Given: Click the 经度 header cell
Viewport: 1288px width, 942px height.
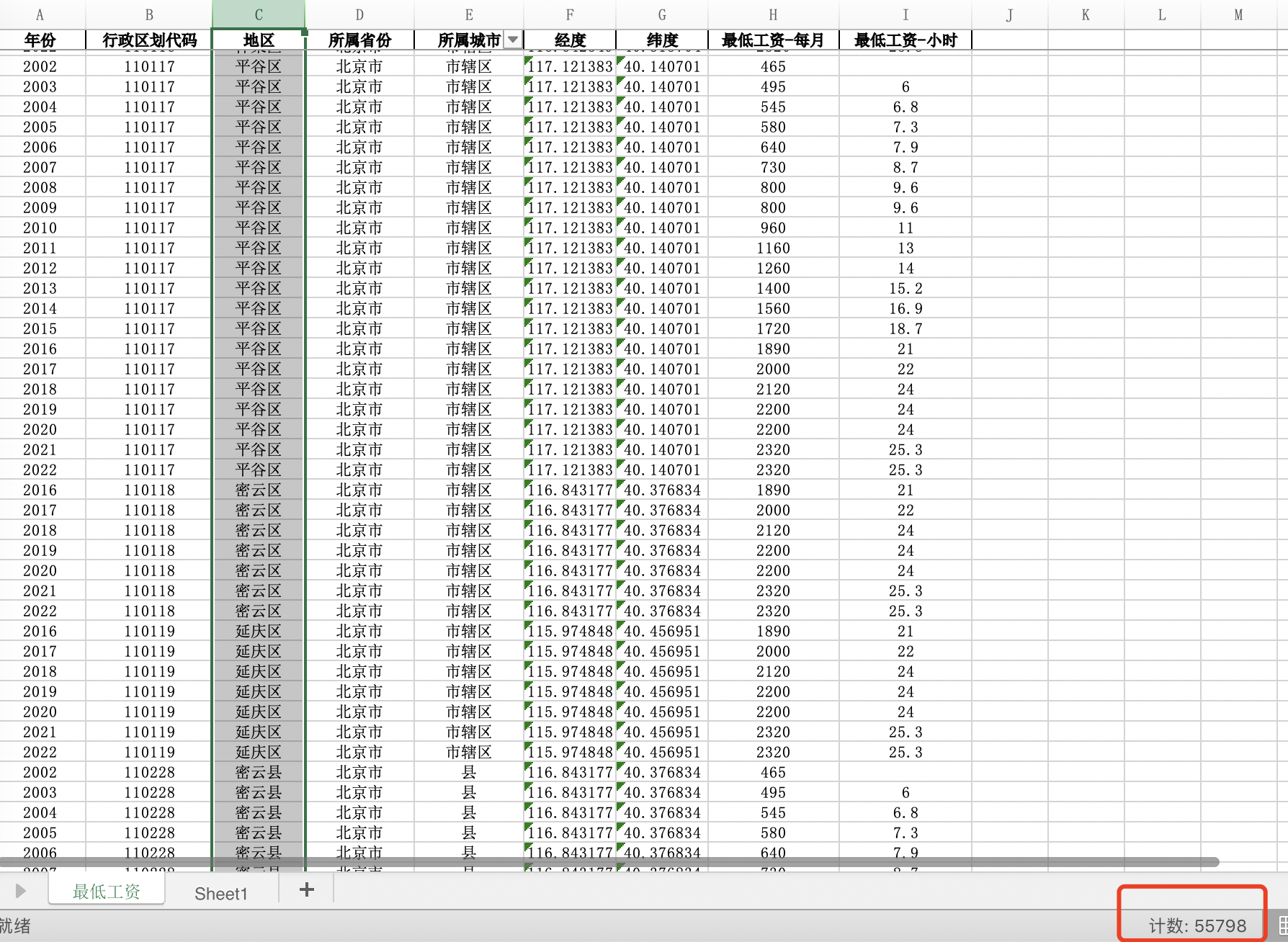Looking at the screenshot, I should pos(570,40).
